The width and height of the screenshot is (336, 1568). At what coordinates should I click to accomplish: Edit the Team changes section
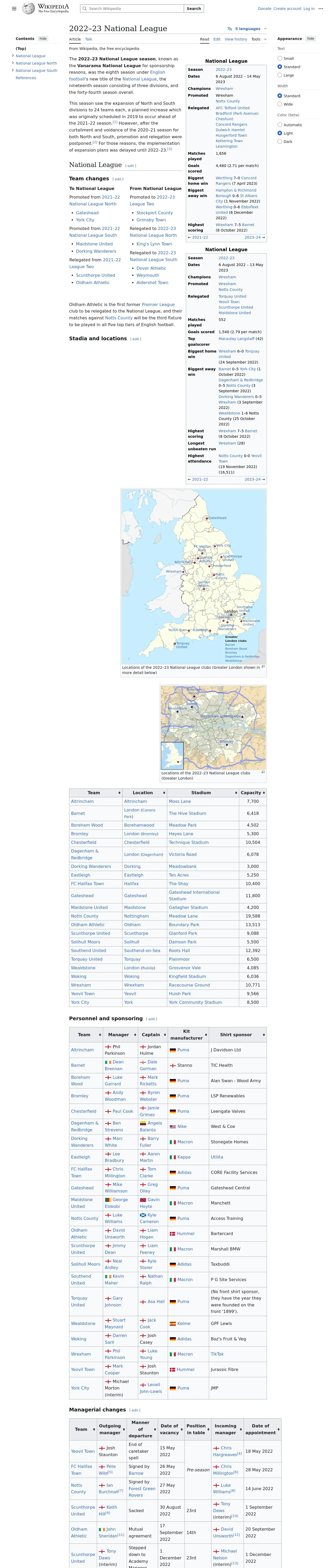[x=118, y=179]
